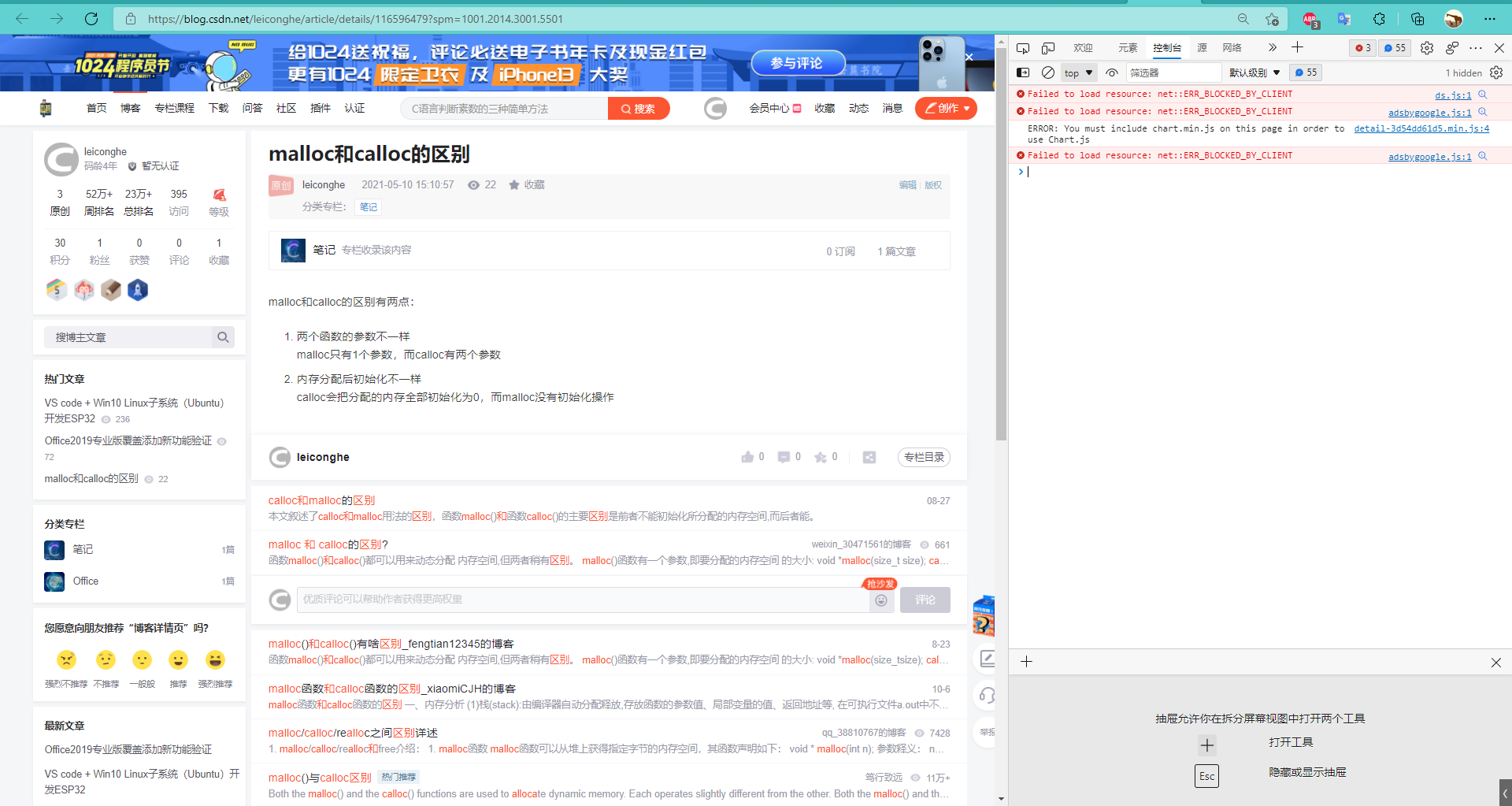1512x806 pixels.
Task: Select the 强烈推荐 emoji rating
Action: pos(216,660)
